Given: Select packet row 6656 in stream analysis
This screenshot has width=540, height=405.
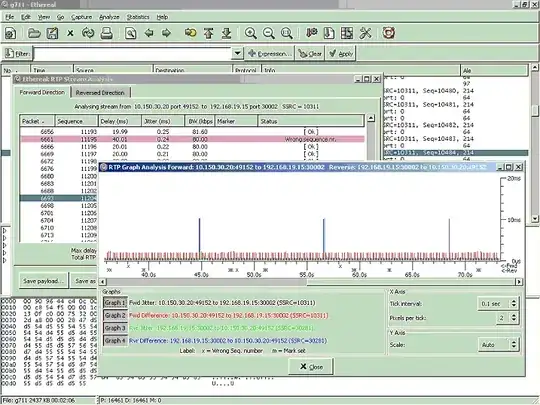Looking at the screenshot, I should (192, 132).
